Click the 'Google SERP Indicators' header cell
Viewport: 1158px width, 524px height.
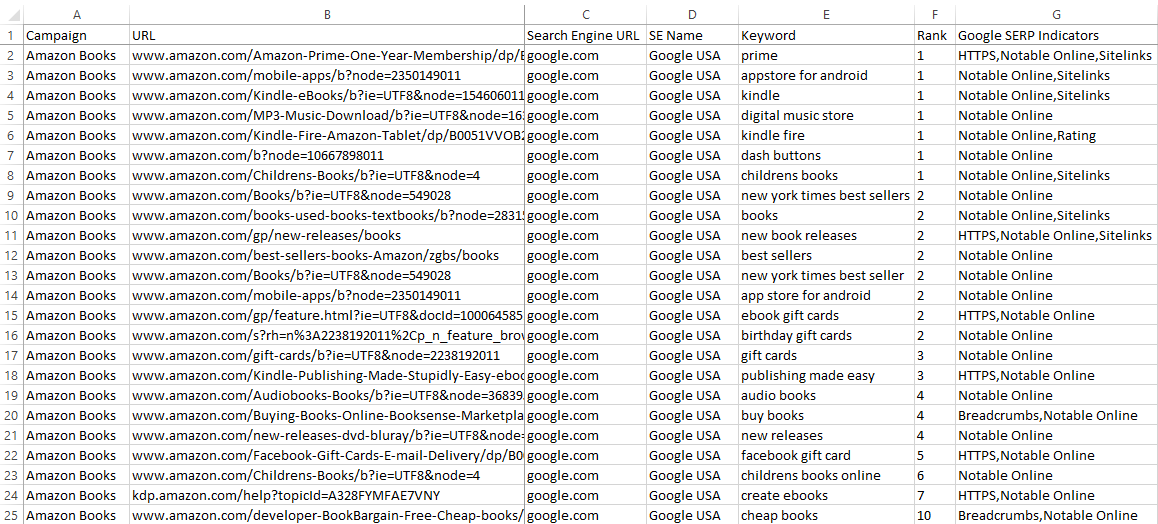1056,35
